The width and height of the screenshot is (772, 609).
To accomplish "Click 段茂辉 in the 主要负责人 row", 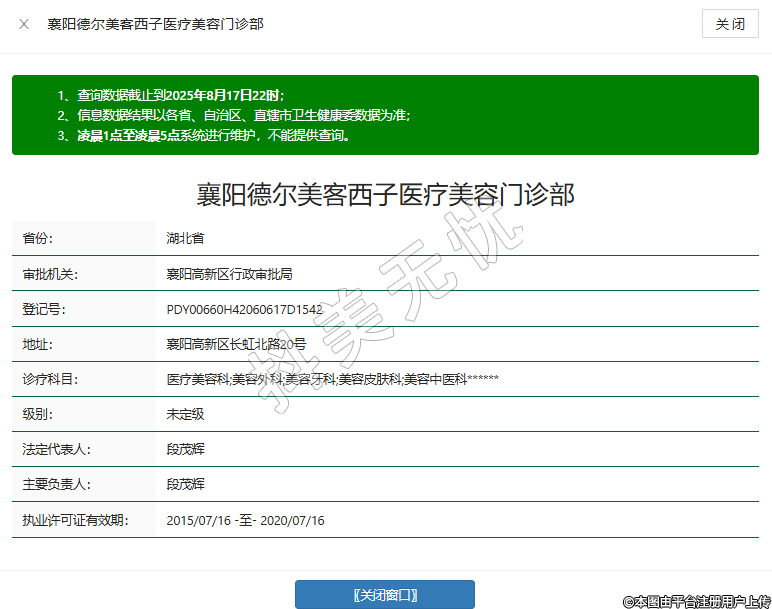I will 185,484.
